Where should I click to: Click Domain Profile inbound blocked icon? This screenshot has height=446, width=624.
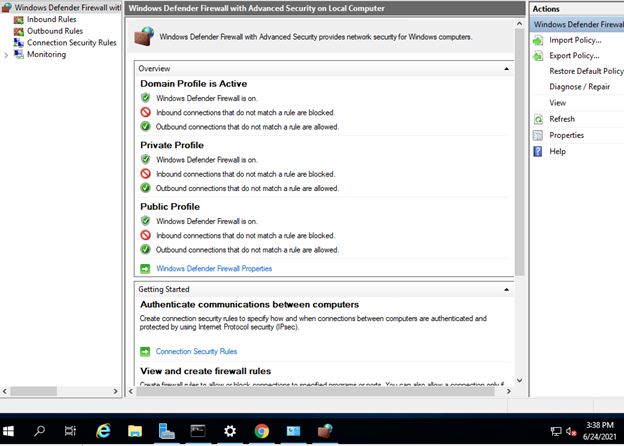(146, 112)
